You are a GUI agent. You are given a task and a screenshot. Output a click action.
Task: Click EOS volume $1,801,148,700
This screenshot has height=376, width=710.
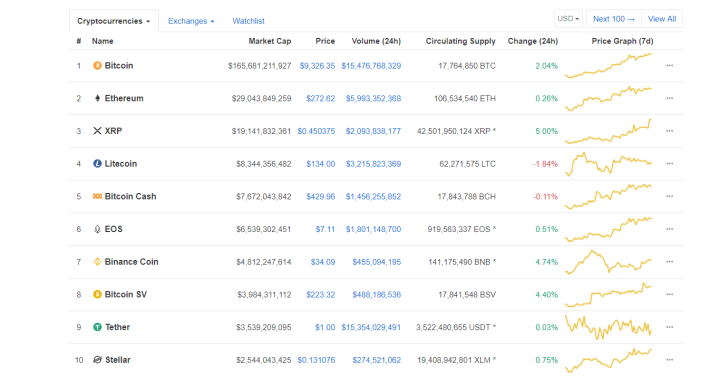pyautogui.click(x=374, y=229)
